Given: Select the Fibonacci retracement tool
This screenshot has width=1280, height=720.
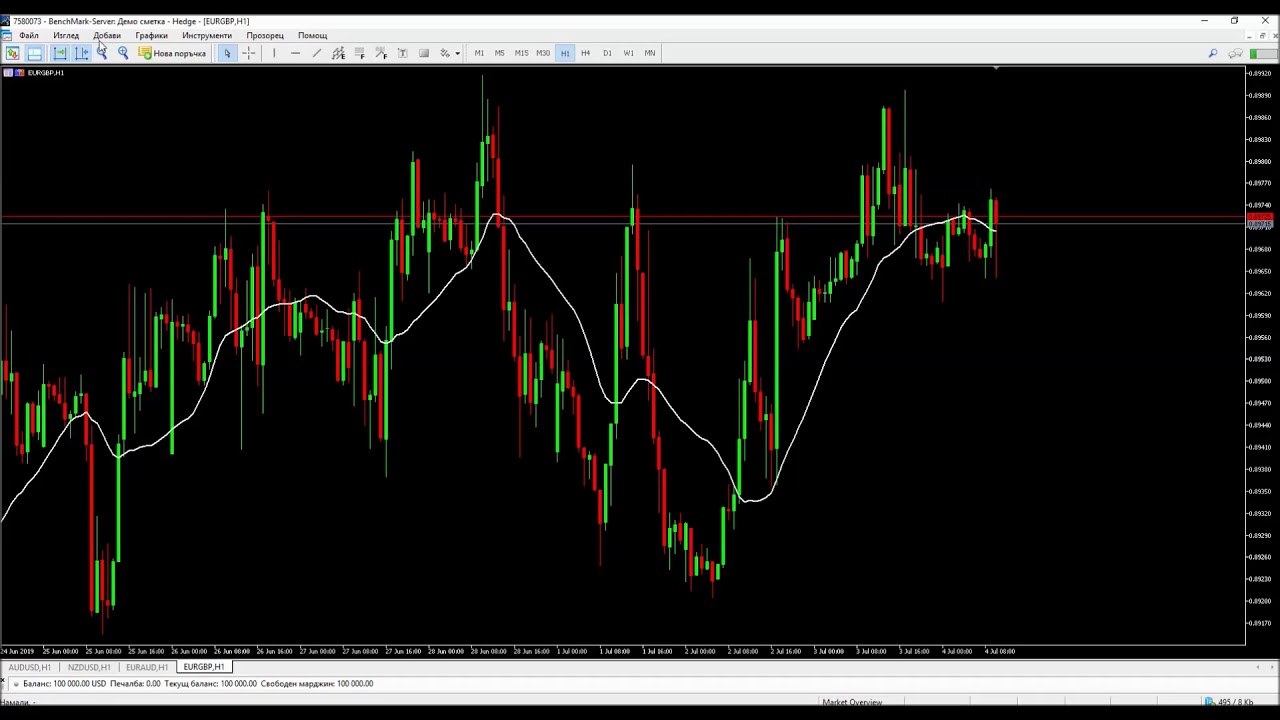Looking at the screenshot, I should (x=360, y=53).
